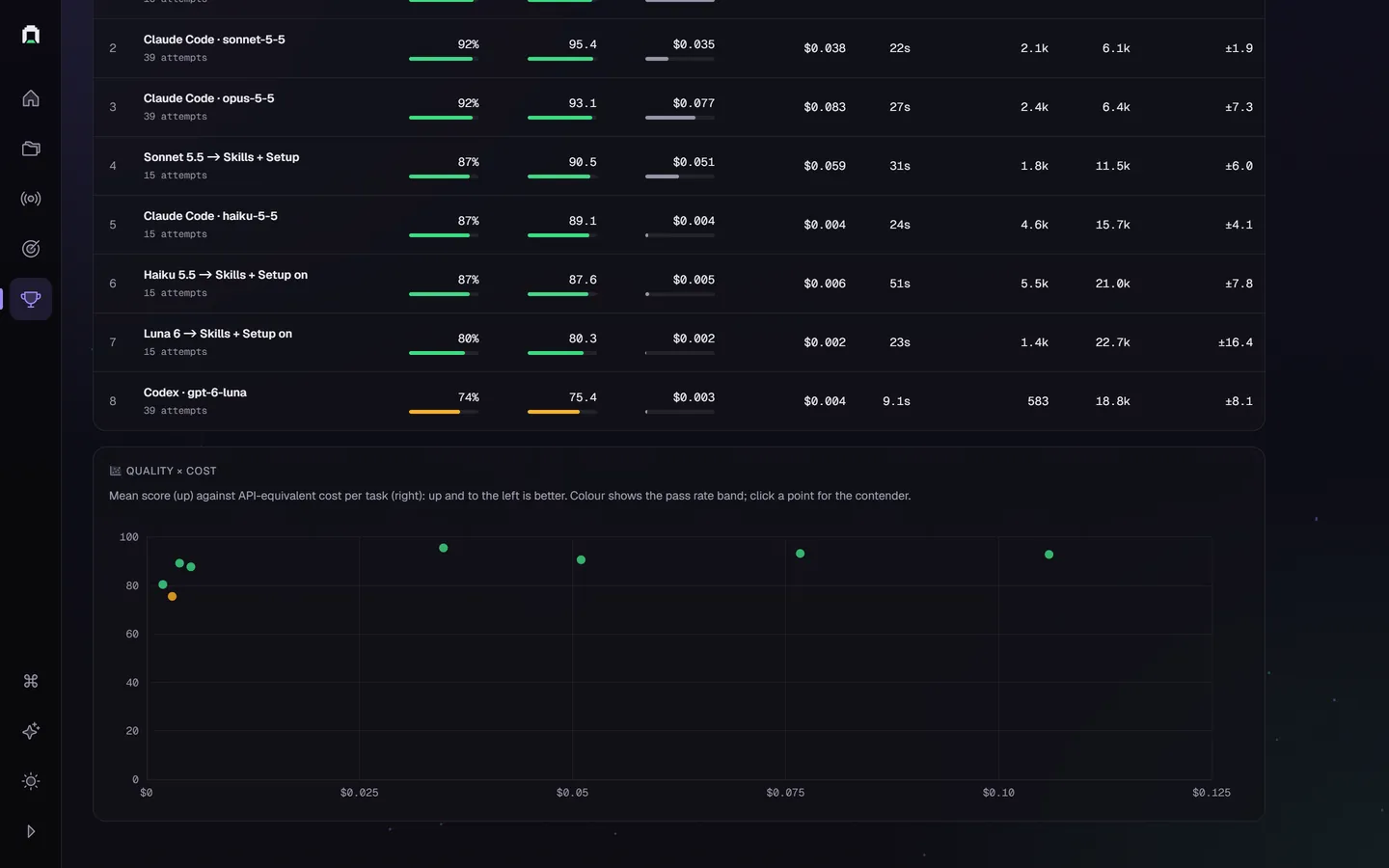Open the Claude Code · sonnet-5-5 row
1389x868 pixels.
tap(679, 48)
